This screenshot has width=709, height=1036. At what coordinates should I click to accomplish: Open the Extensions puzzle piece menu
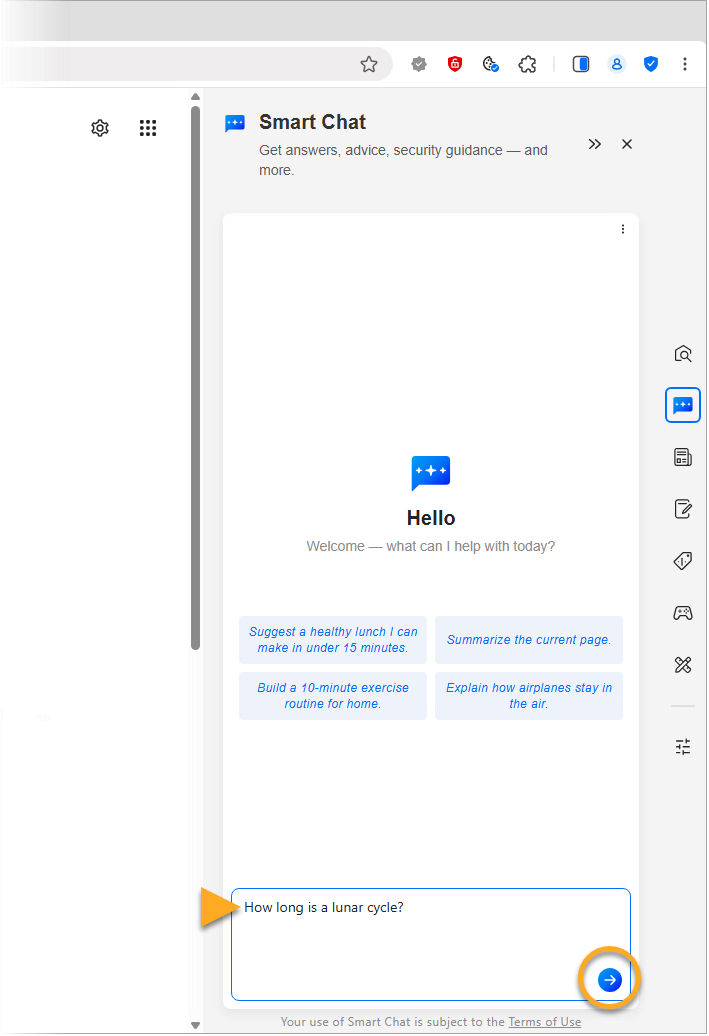pos(527,64)
